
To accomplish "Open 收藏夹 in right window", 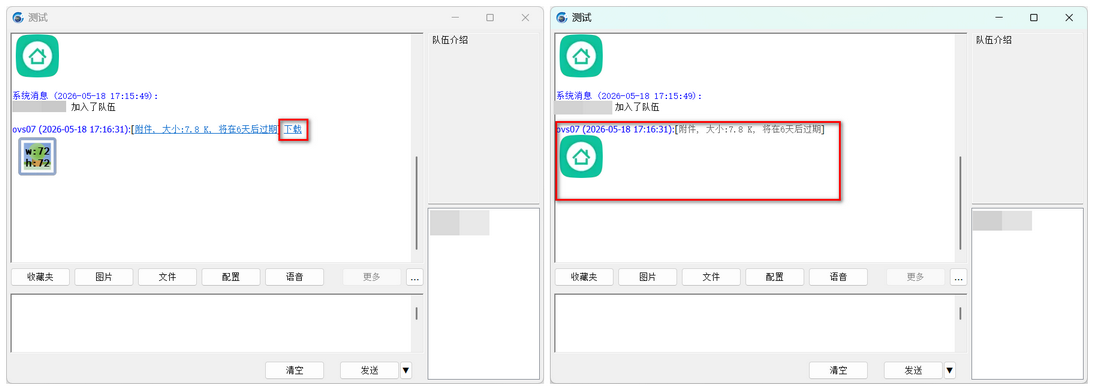I will pos(585,277).
